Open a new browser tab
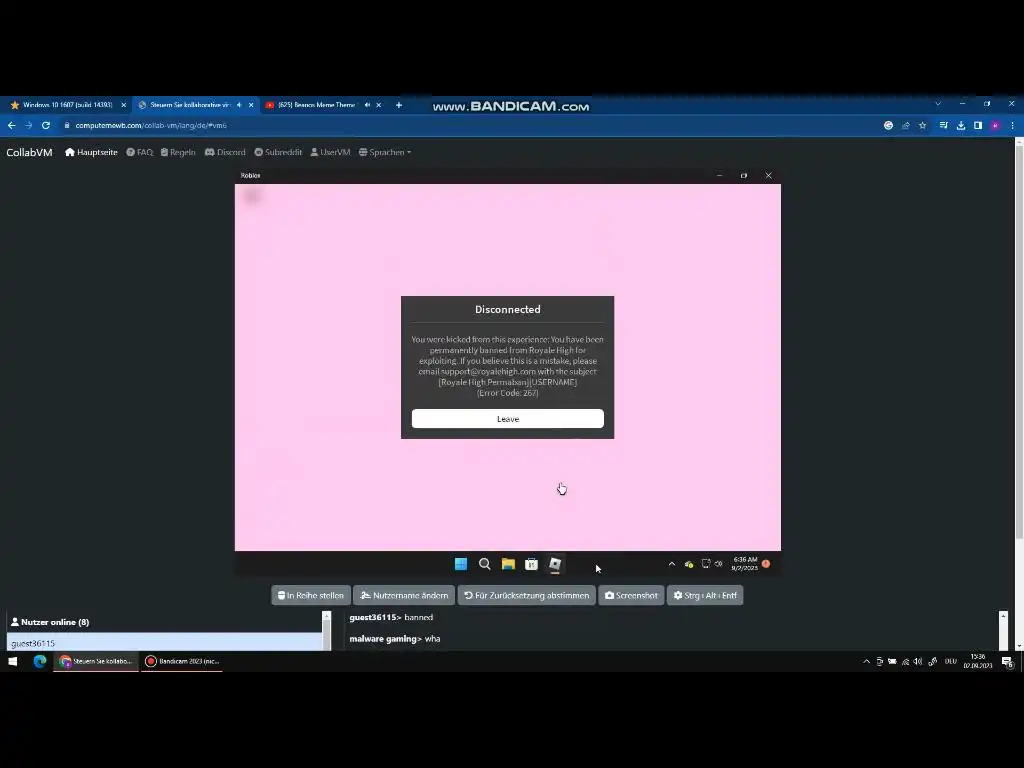This screenshot has width=1024, height=768. 398,105
